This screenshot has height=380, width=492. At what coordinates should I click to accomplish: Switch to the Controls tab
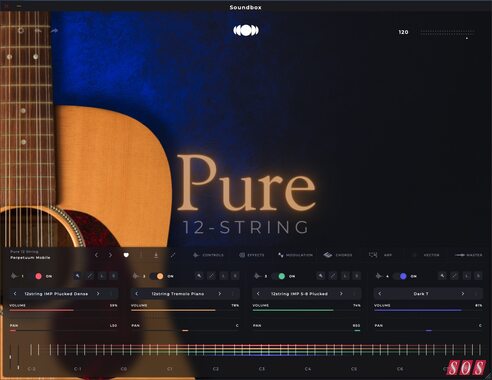coord(208,255)
